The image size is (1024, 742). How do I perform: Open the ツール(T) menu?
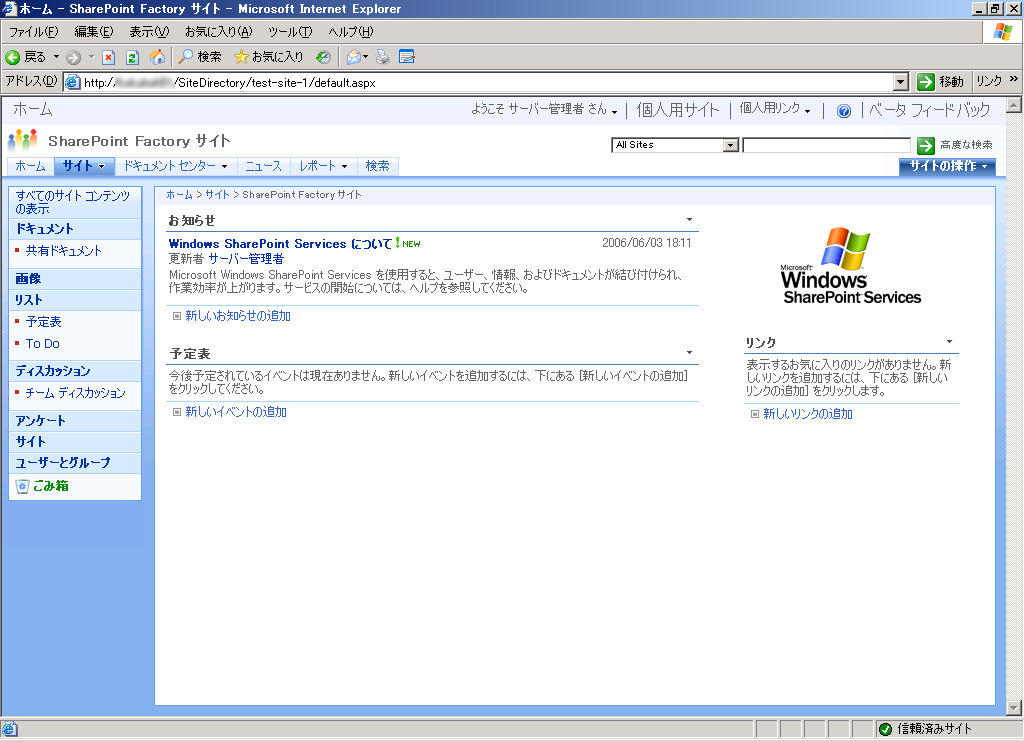coord(288,32)
